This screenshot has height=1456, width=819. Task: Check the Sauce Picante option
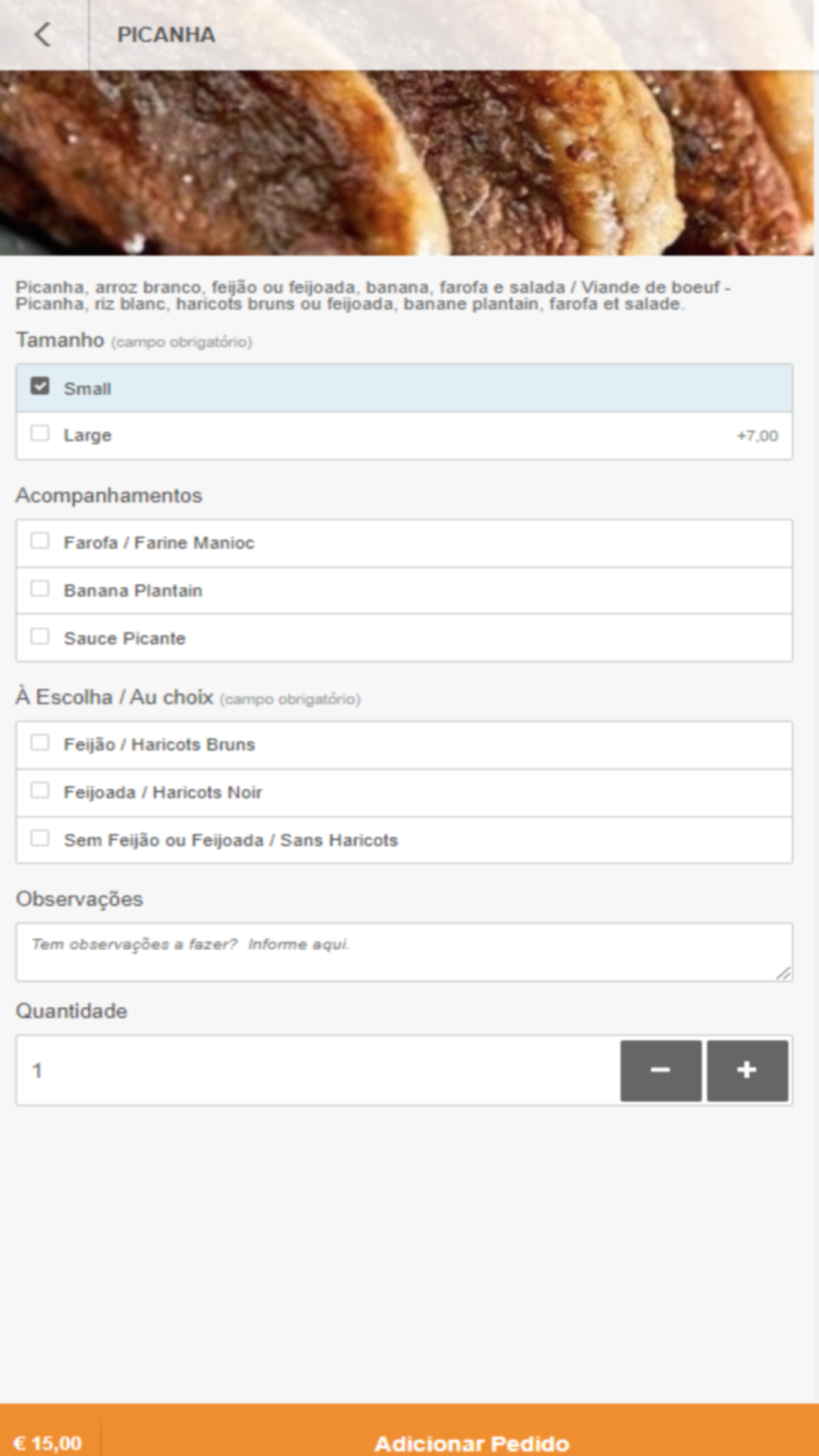click(x=40, y=636)
